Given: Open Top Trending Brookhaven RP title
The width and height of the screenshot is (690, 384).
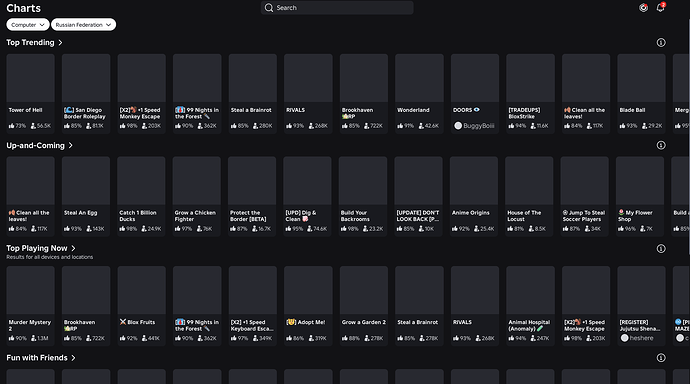Looking at the screenshot, I should coord(357,113).
